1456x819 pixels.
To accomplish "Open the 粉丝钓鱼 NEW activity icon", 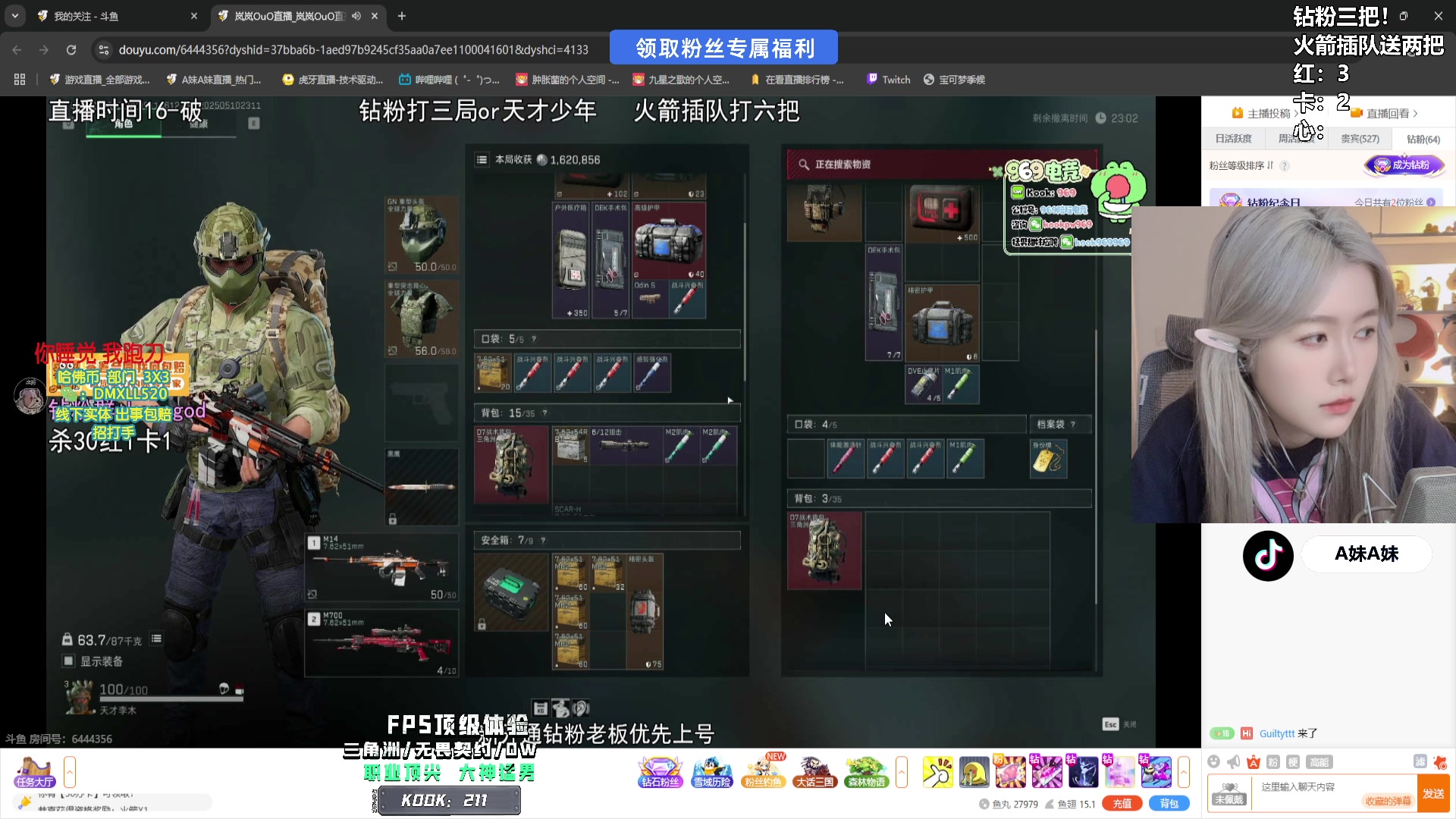I will [x=763, y=772].
